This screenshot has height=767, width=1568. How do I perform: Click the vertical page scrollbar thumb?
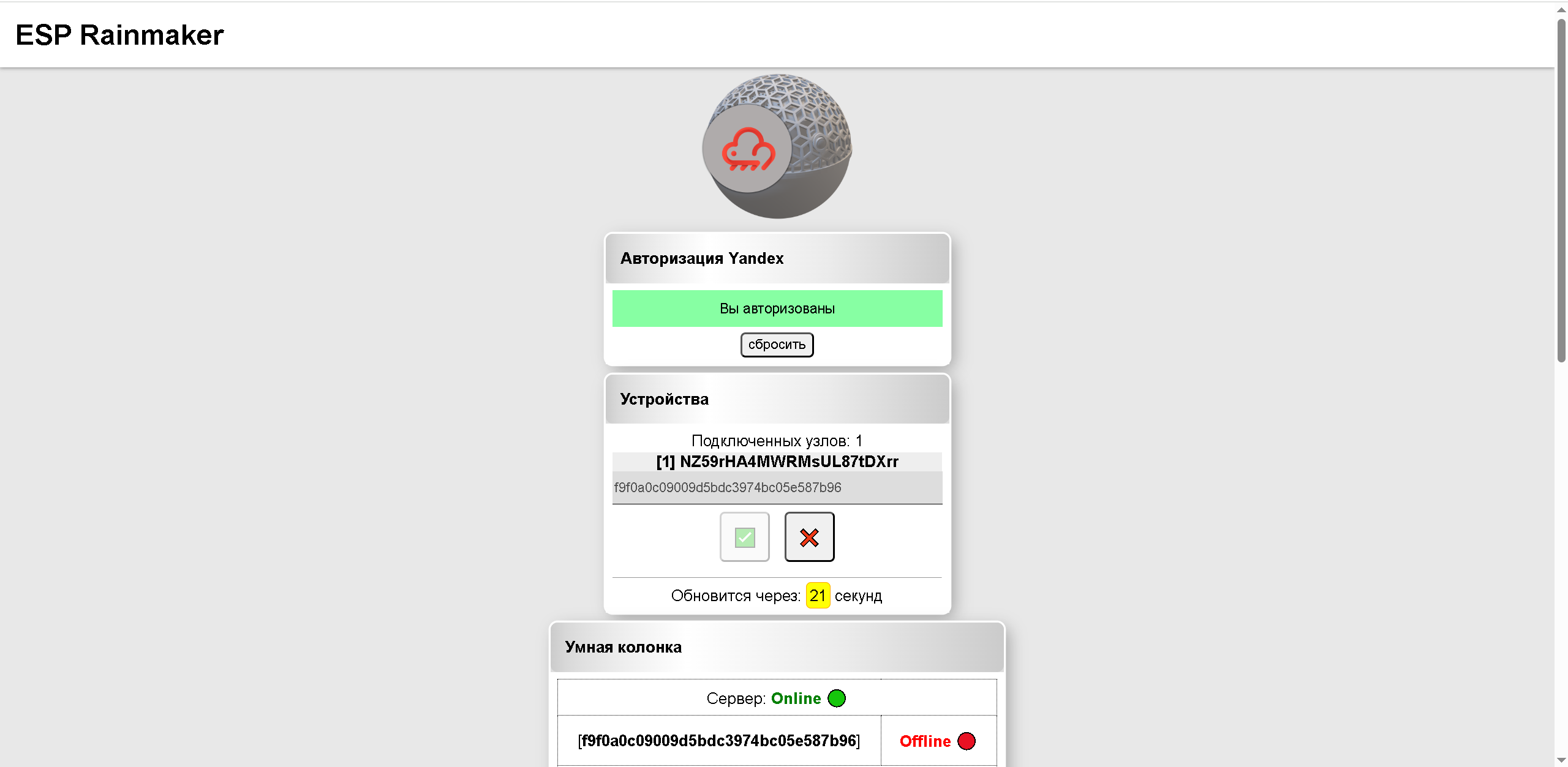point(1561,191)
